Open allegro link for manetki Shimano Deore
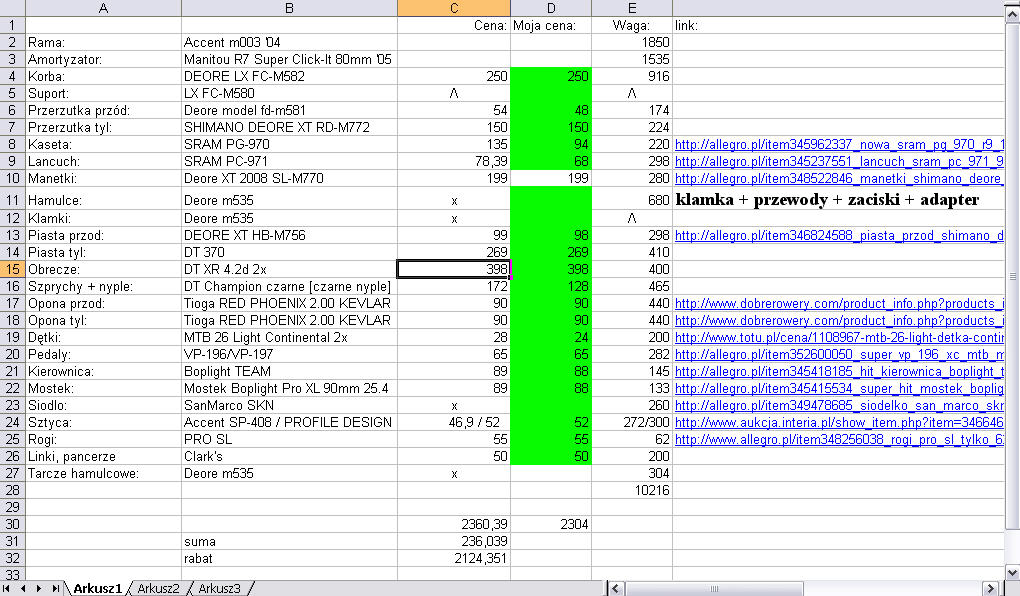 pyautogui.click(x=838, y=178)
